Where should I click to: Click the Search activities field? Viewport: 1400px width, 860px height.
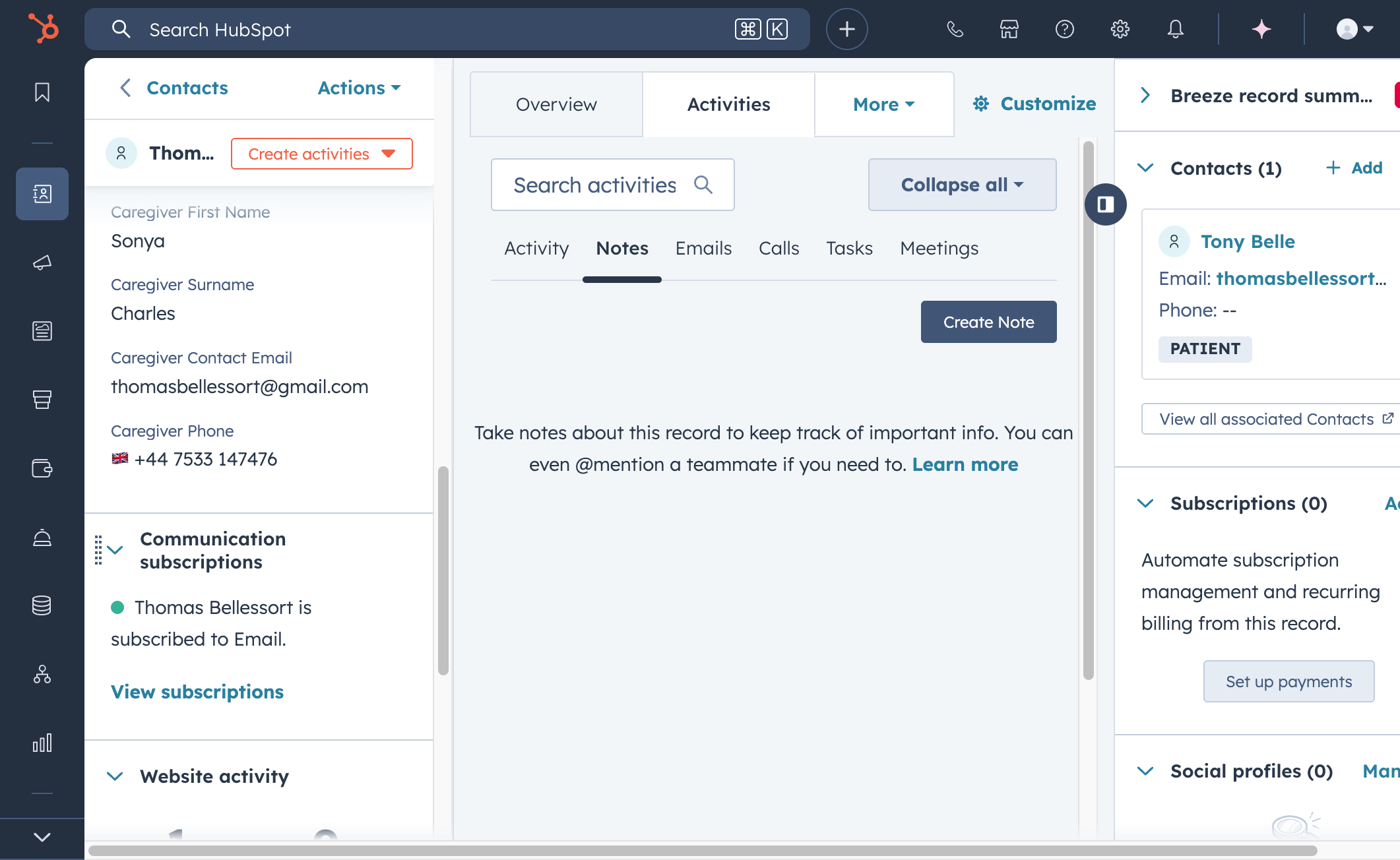(x=612, y=185)
